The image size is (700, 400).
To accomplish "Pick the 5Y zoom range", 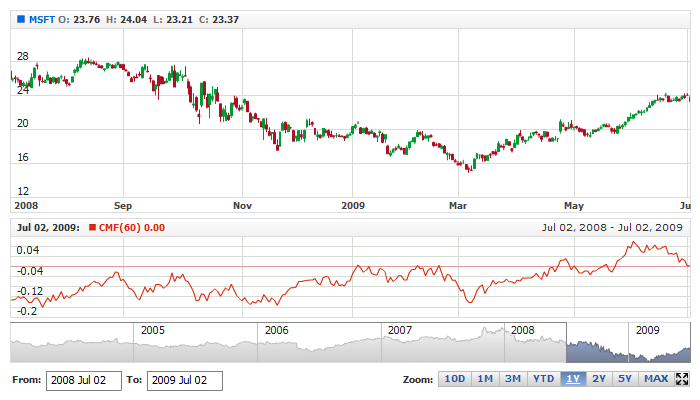I will (x=625, y=379).
